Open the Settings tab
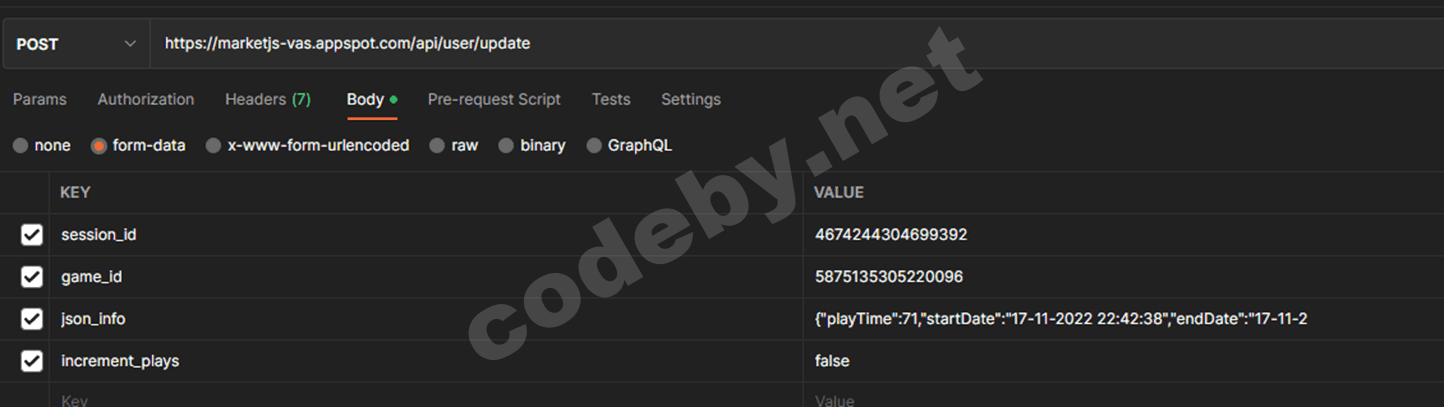 pos(691,99)
